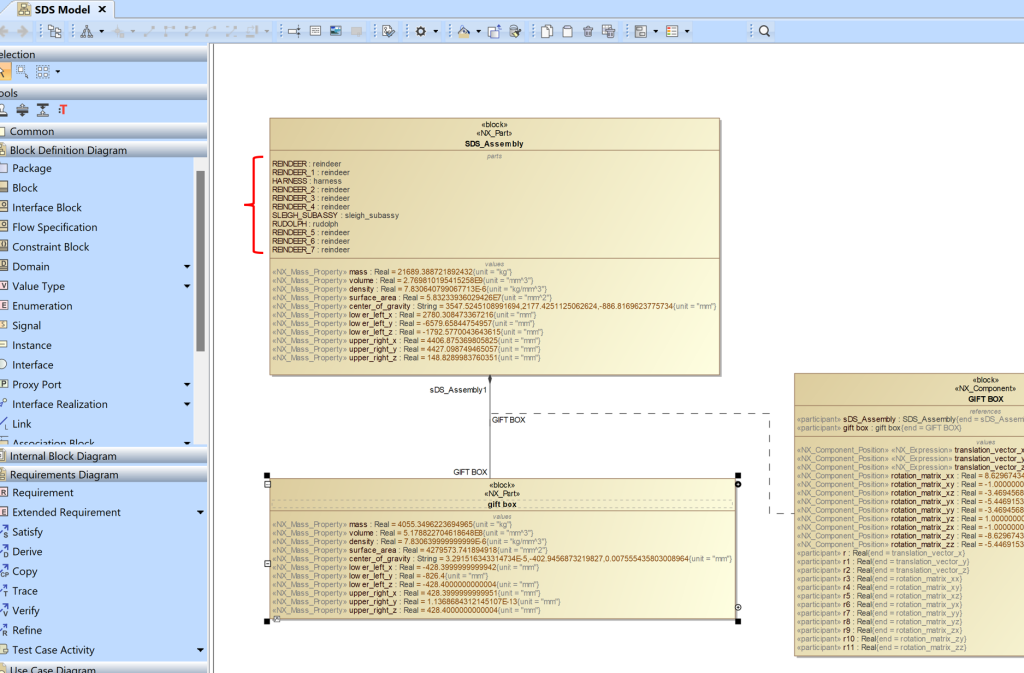Click the magnifier search icon in toolbar
The image size is (1024, 673).
pos(765,31)
